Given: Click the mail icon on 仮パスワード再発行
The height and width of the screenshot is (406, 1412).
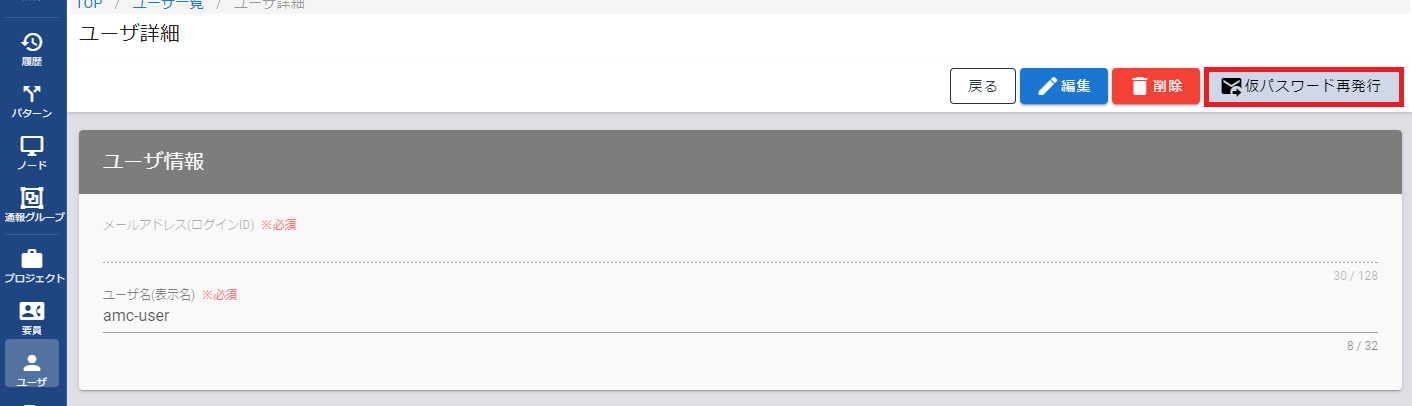Looking at the screenshot, I should pyautogui.click(x=1231, y=87).
